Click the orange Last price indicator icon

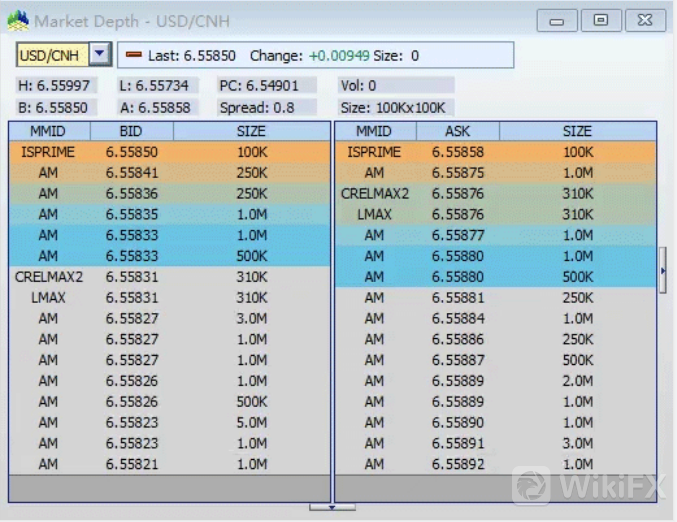click(133, 56)
